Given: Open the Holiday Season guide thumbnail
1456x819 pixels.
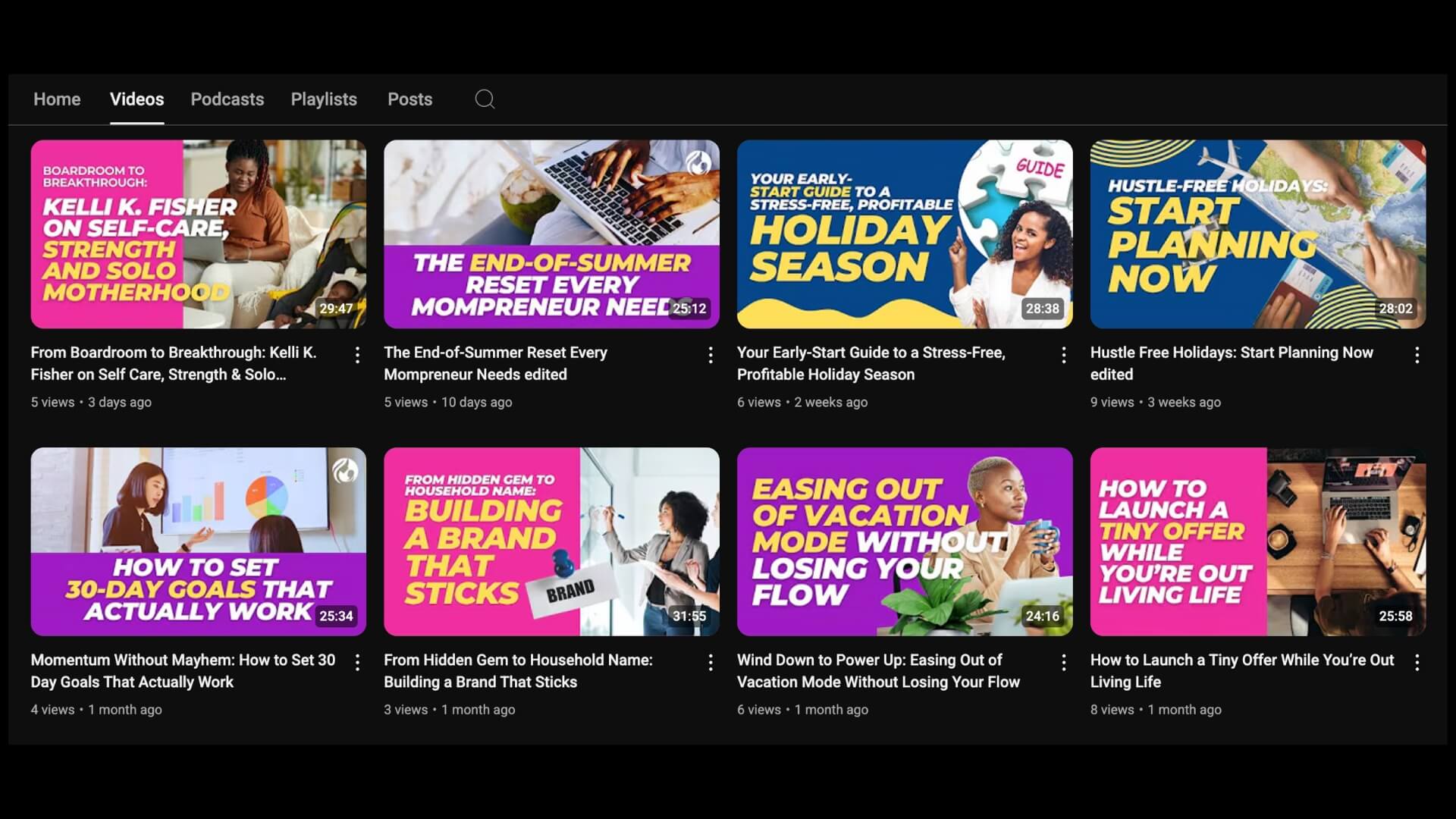Looking at the screenshot, I should 905,234.
